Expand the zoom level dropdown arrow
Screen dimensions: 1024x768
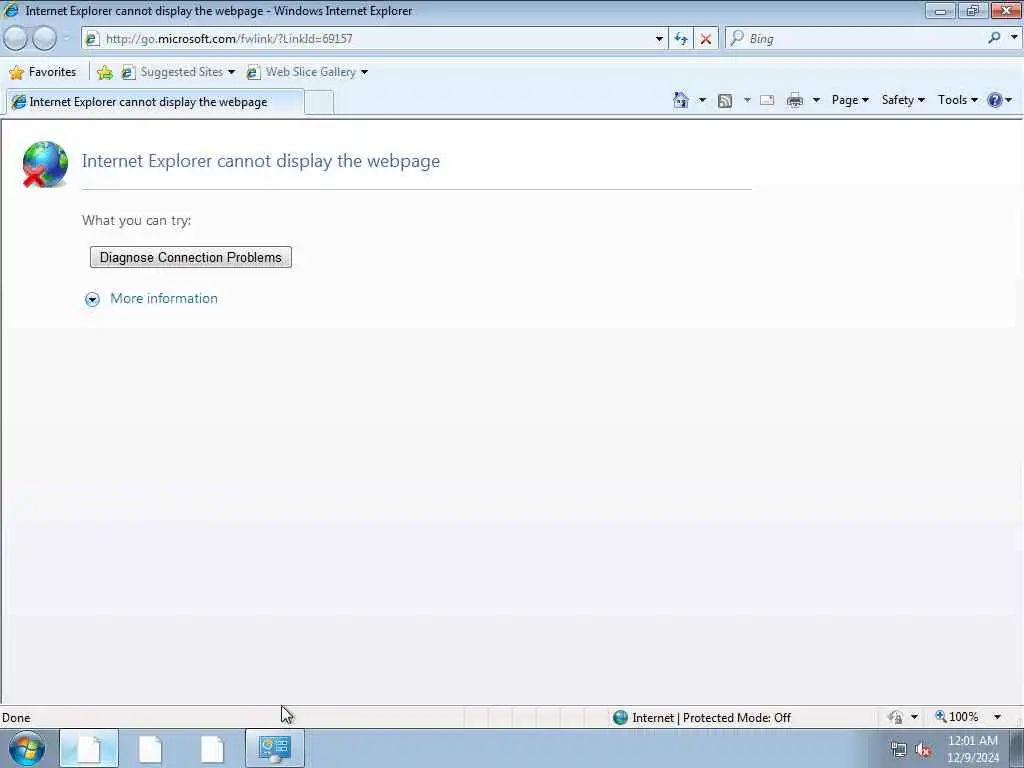coord(997,717)
